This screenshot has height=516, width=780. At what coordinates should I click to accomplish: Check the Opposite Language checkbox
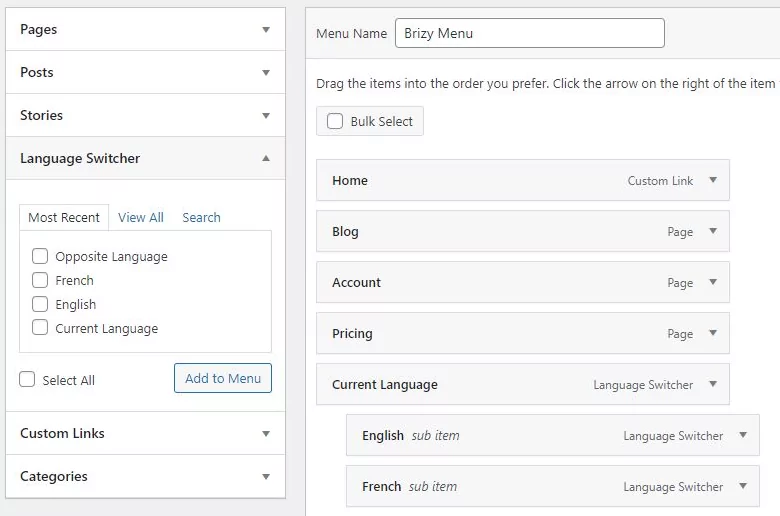pos(40,256)
